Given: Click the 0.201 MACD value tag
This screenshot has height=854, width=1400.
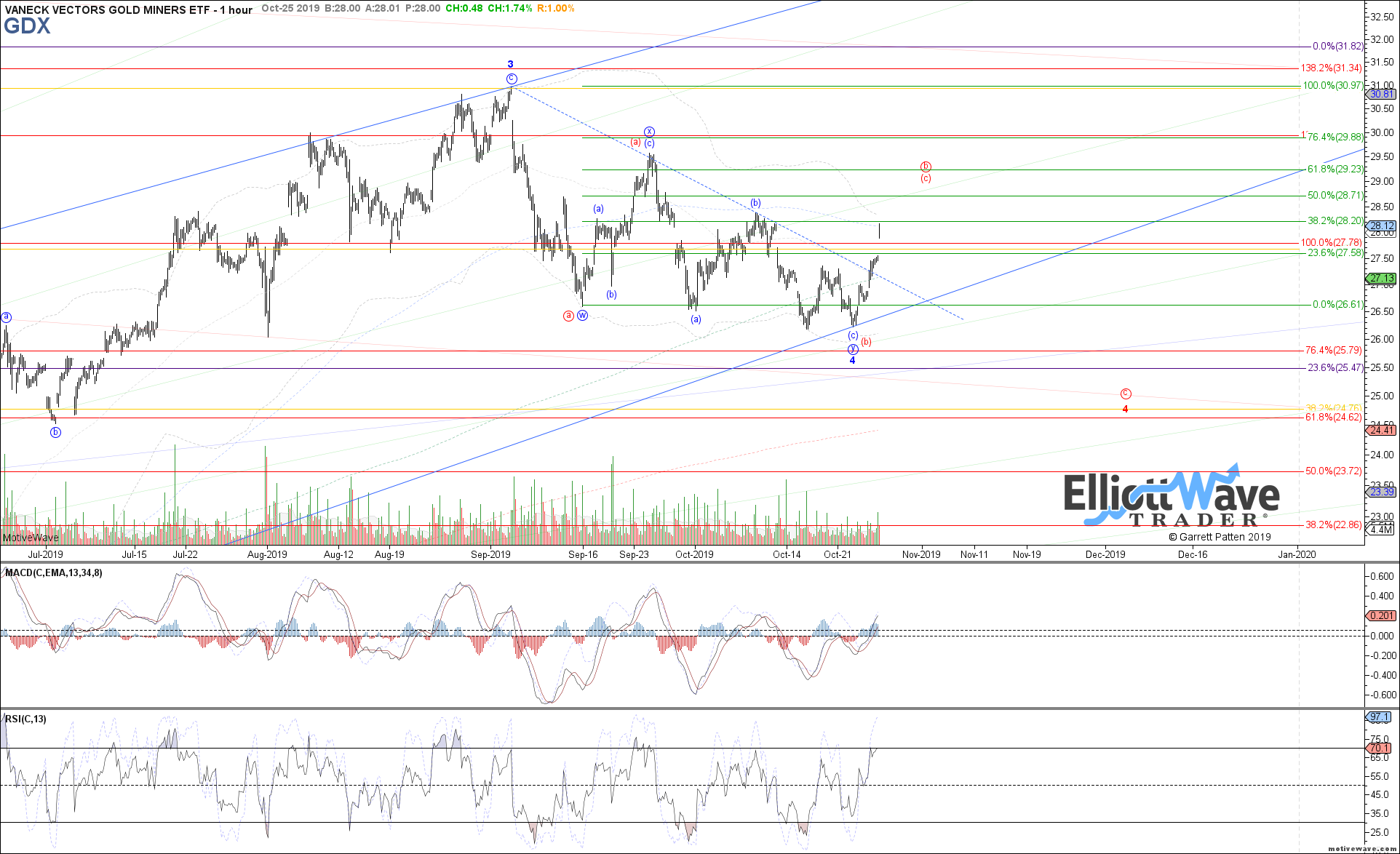Looking at the screenshot, I should [x=1382, y=615].
